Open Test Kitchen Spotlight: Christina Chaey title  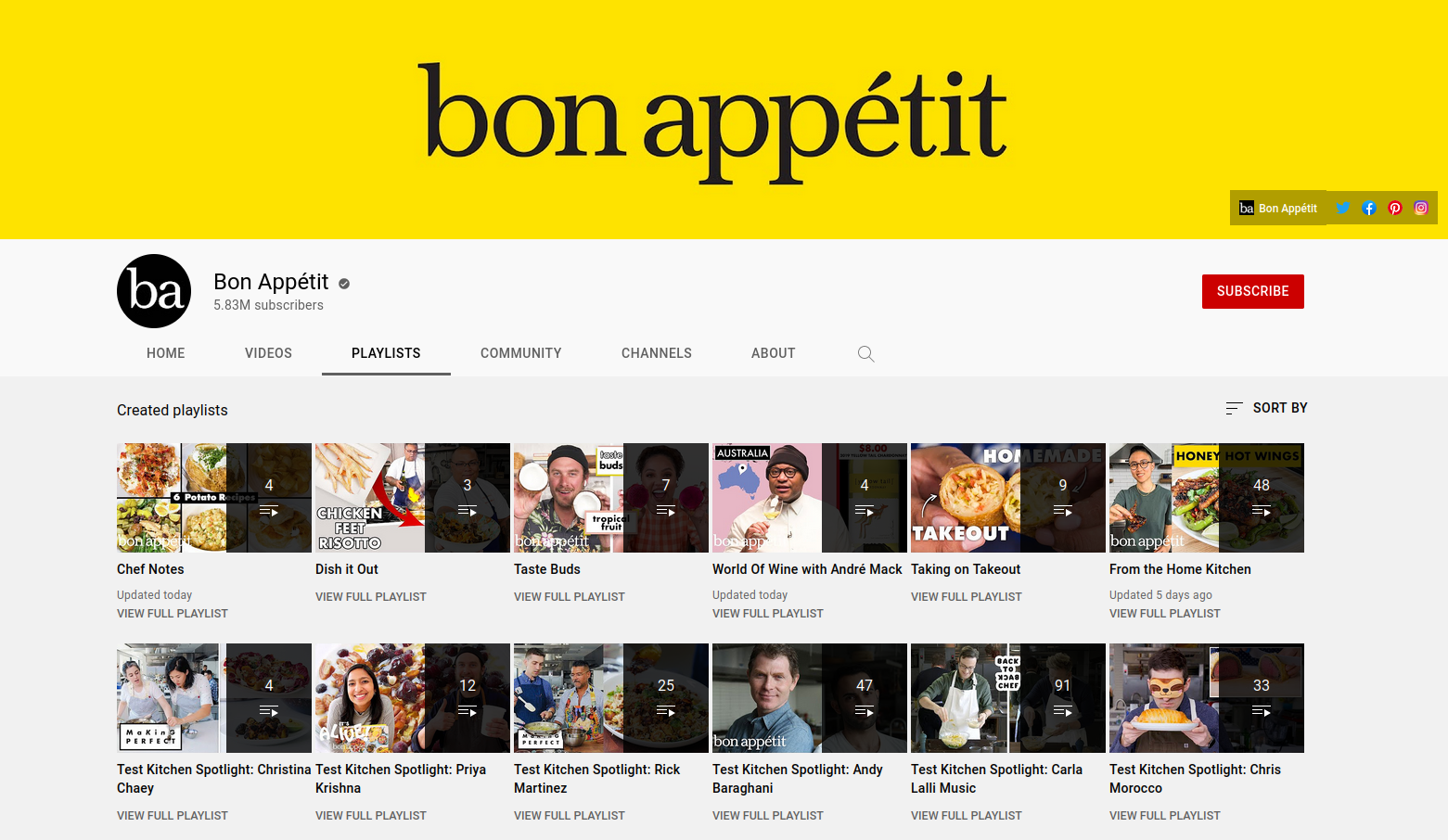[214, 779]
